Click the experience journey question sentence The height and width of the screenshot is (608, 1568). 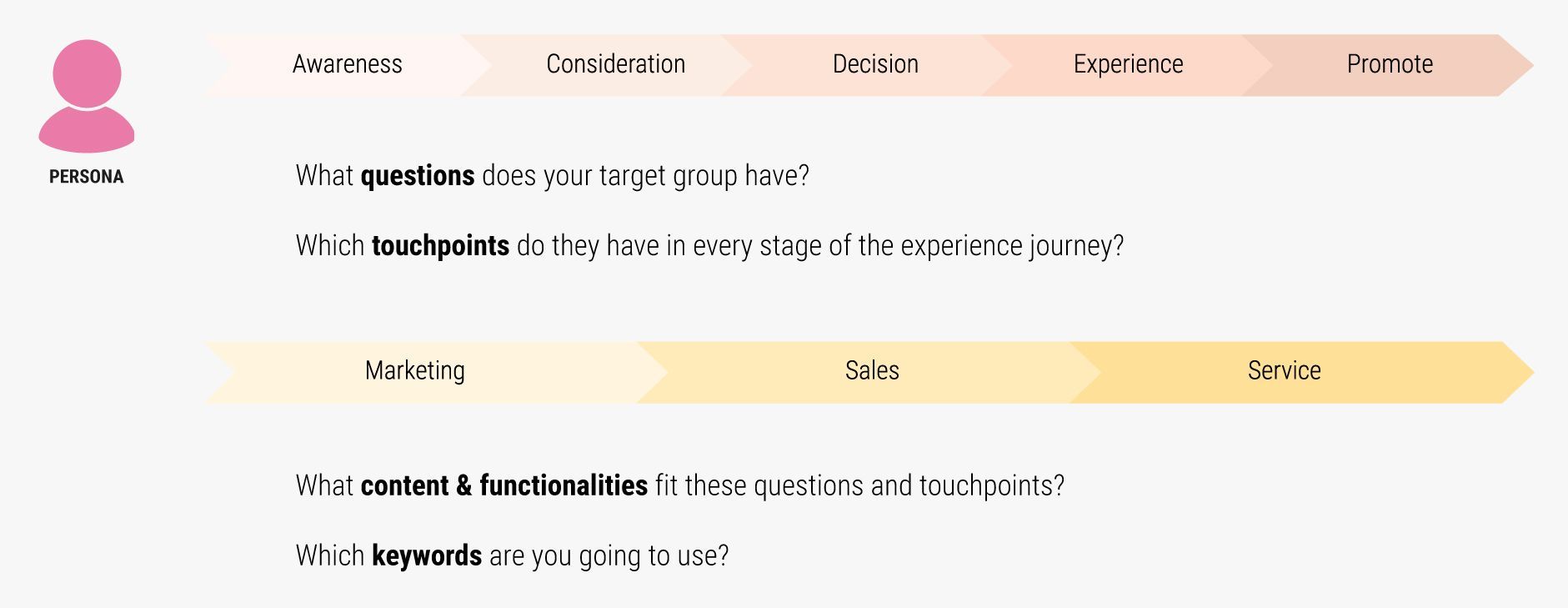pyautogui.click(x=710, y=246)
